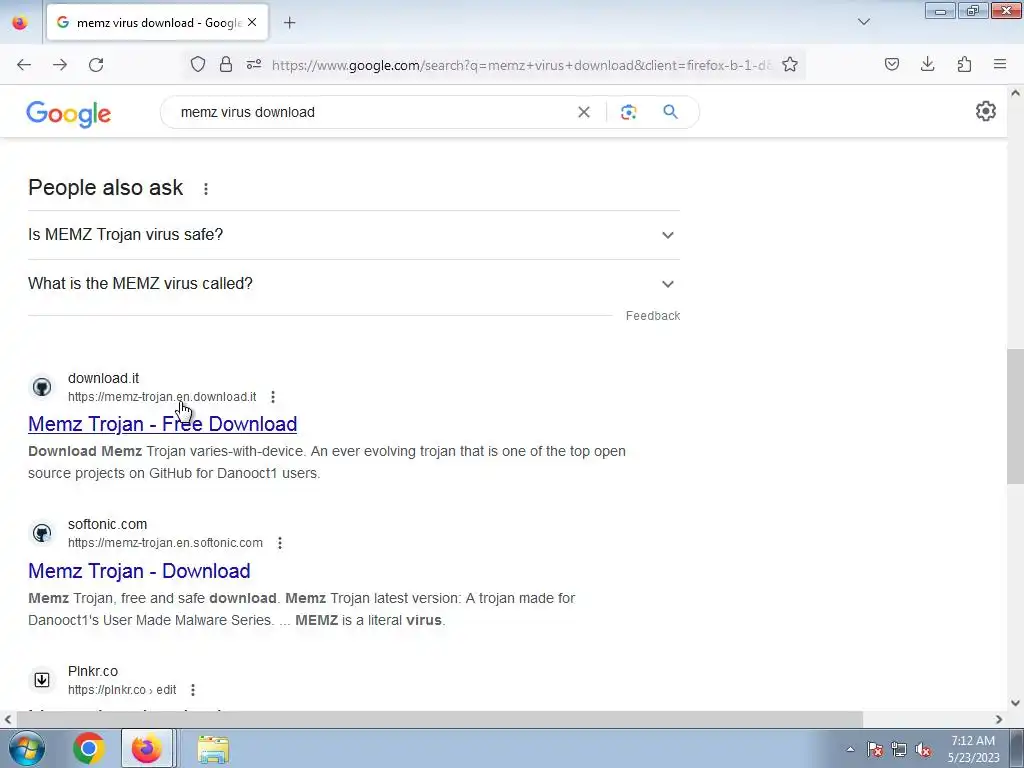
Task: Bookmark this page with the star icon
Action: coord(790,65)
